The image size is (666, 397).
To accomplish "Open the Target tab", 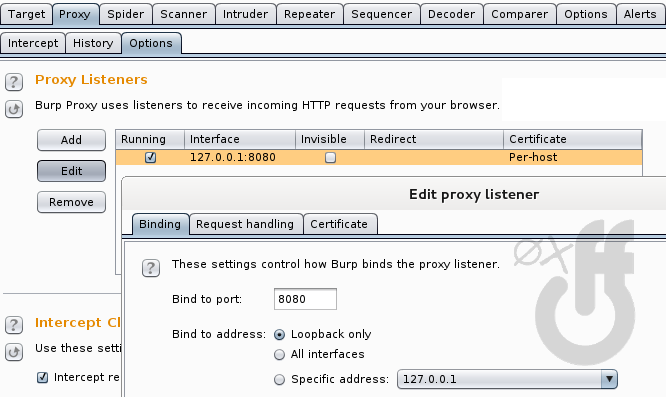I will 26,14.
